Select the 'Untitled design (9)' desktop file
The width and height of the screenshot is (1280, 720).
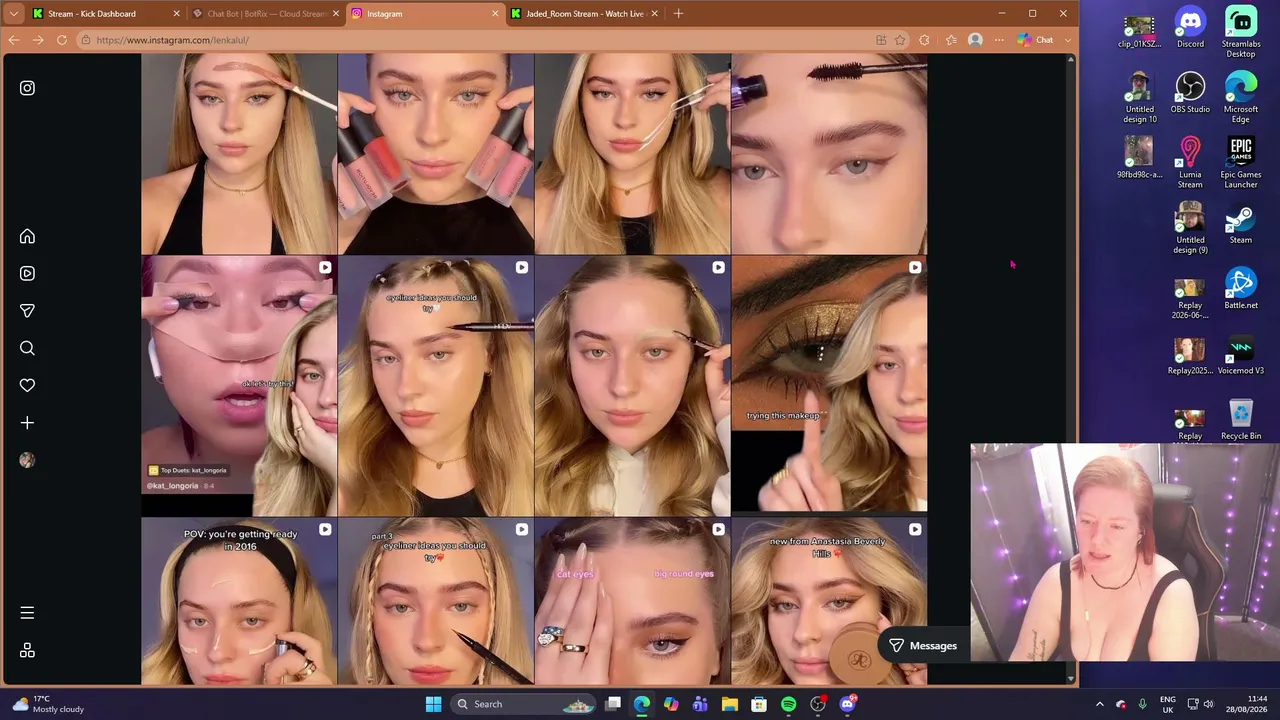1190,228
